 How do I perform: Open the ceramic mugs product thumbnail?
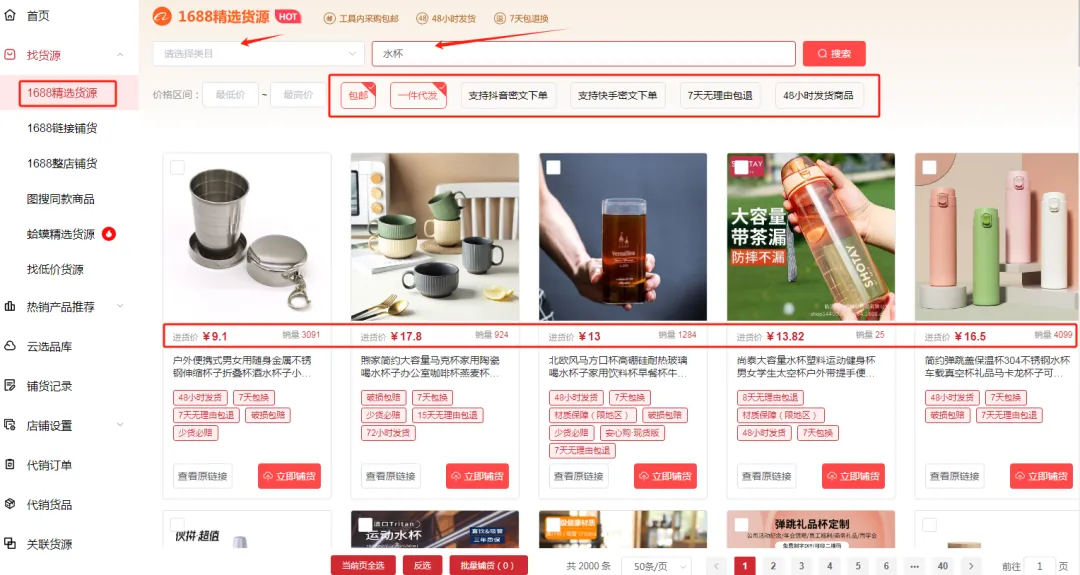pos(435,237)
